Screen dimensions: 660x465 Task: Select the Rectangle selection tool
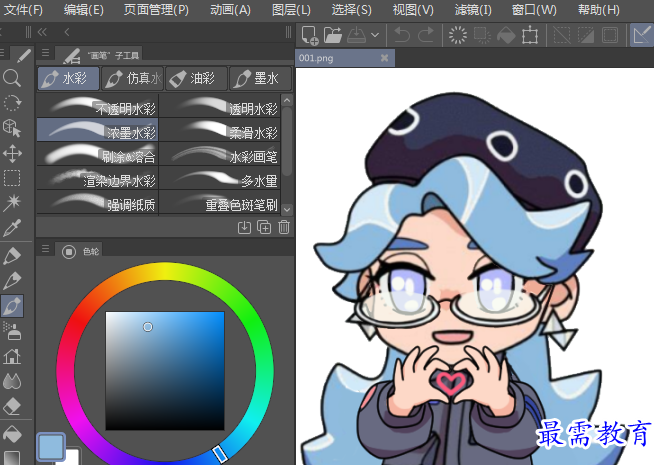coord(12,178)
